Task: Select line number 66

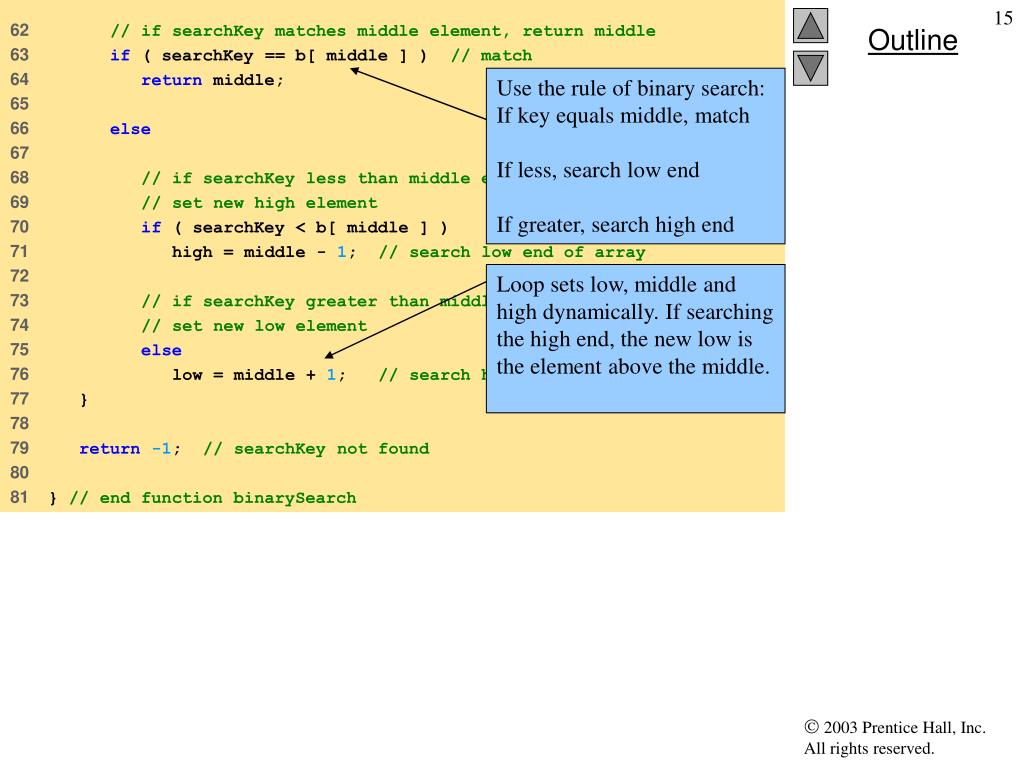Action: (x=20, y=128)
